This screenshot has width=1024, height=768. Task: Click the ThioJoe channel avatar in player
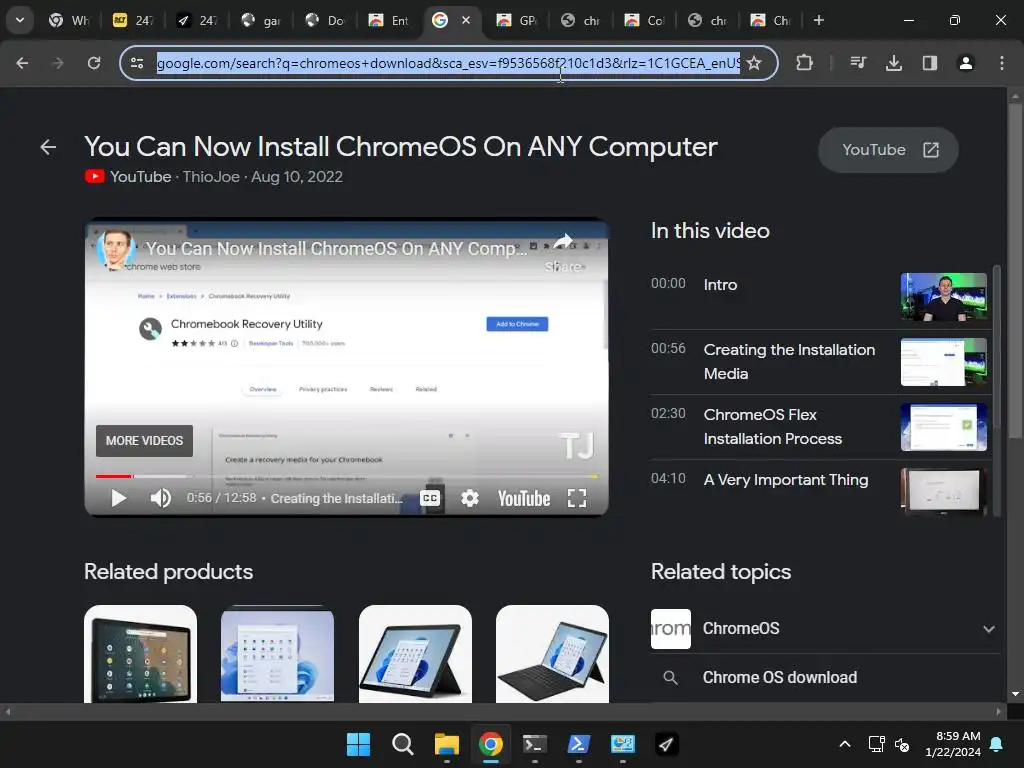coord(116,249)
